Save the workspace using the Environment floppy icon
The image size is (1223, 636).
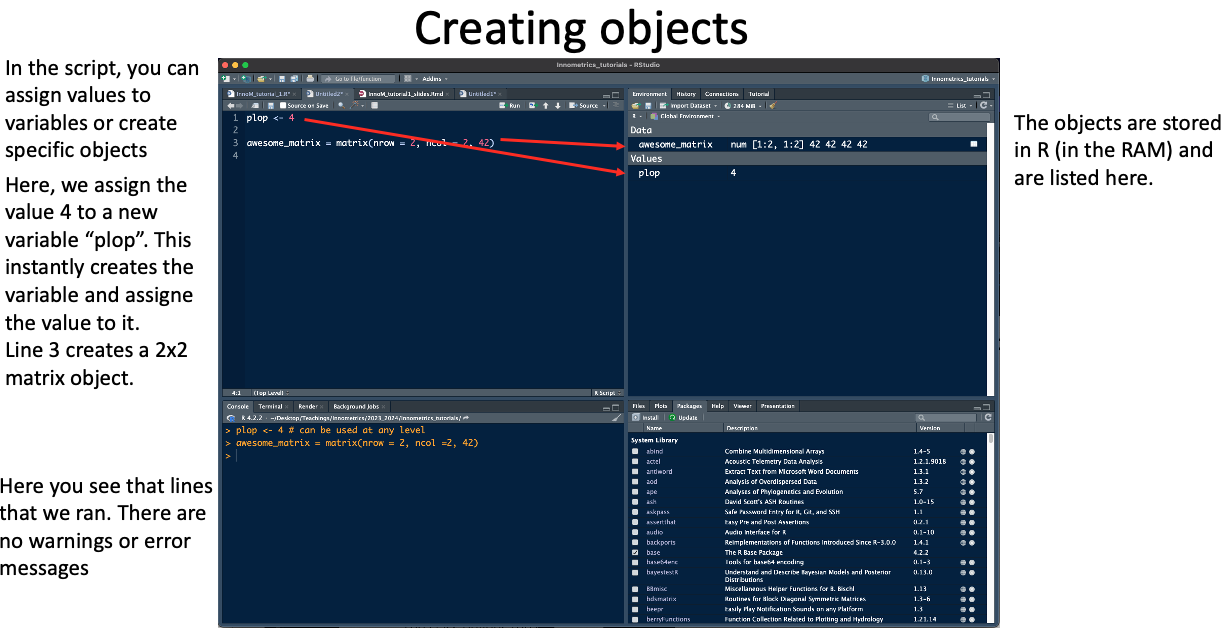coord(648,105)
